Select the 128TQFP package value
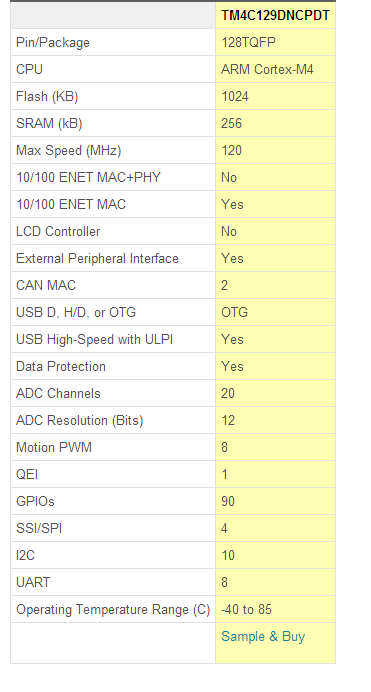This screenshot has height=692, width=371. click(248, 42)
